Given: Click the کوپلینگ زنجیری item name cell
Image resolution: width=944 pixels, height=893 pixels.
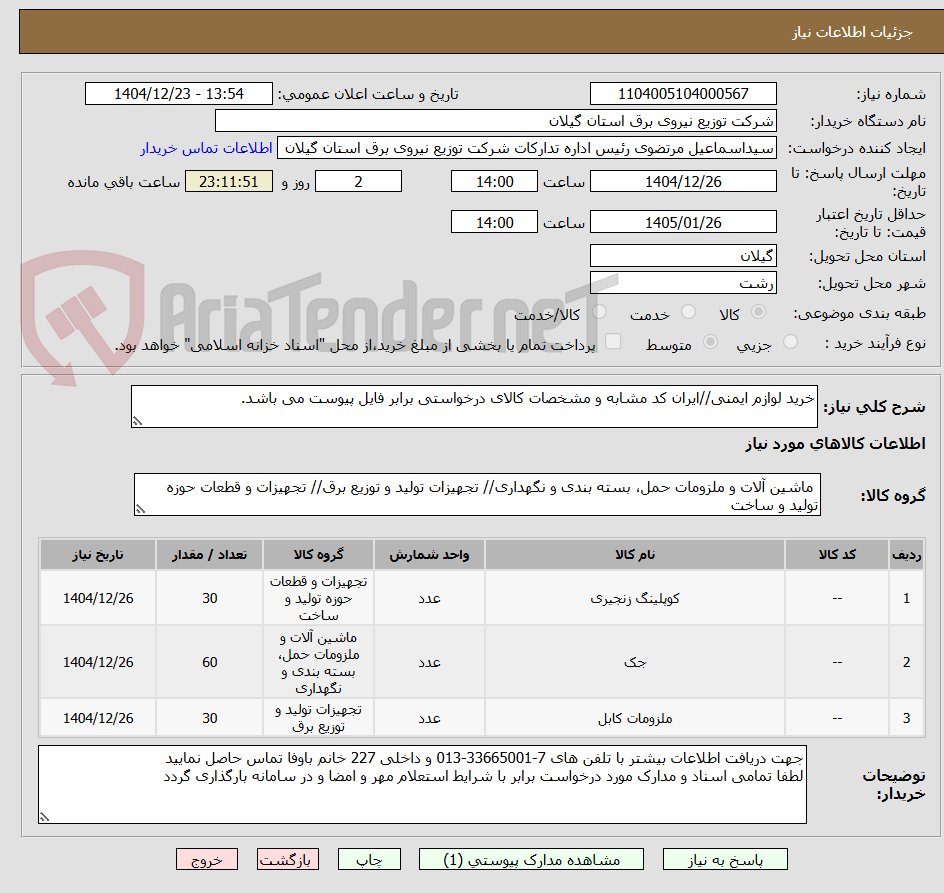Looking at the screenshot, I should [635, 598].
